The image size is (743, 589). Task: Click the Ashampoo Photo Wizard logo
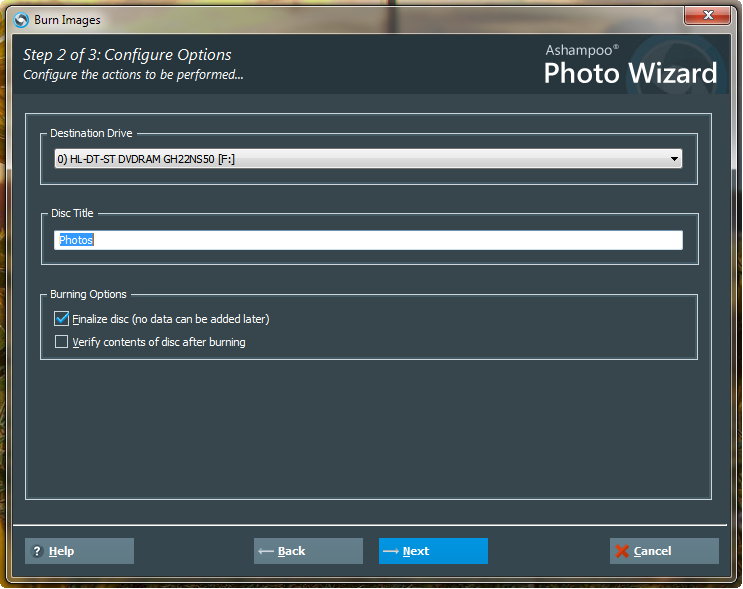coord(630,65)
